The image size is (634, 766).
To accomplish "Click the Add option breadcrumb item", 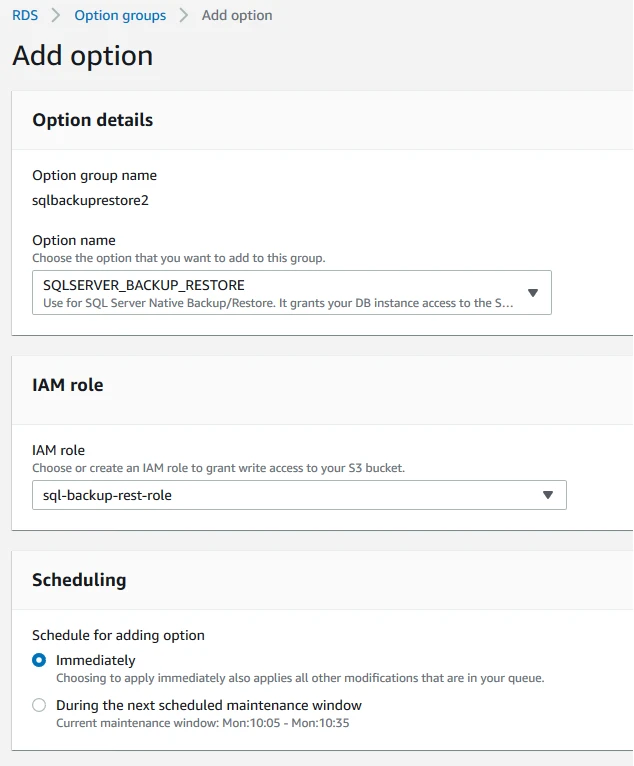I will click(237, 16).
